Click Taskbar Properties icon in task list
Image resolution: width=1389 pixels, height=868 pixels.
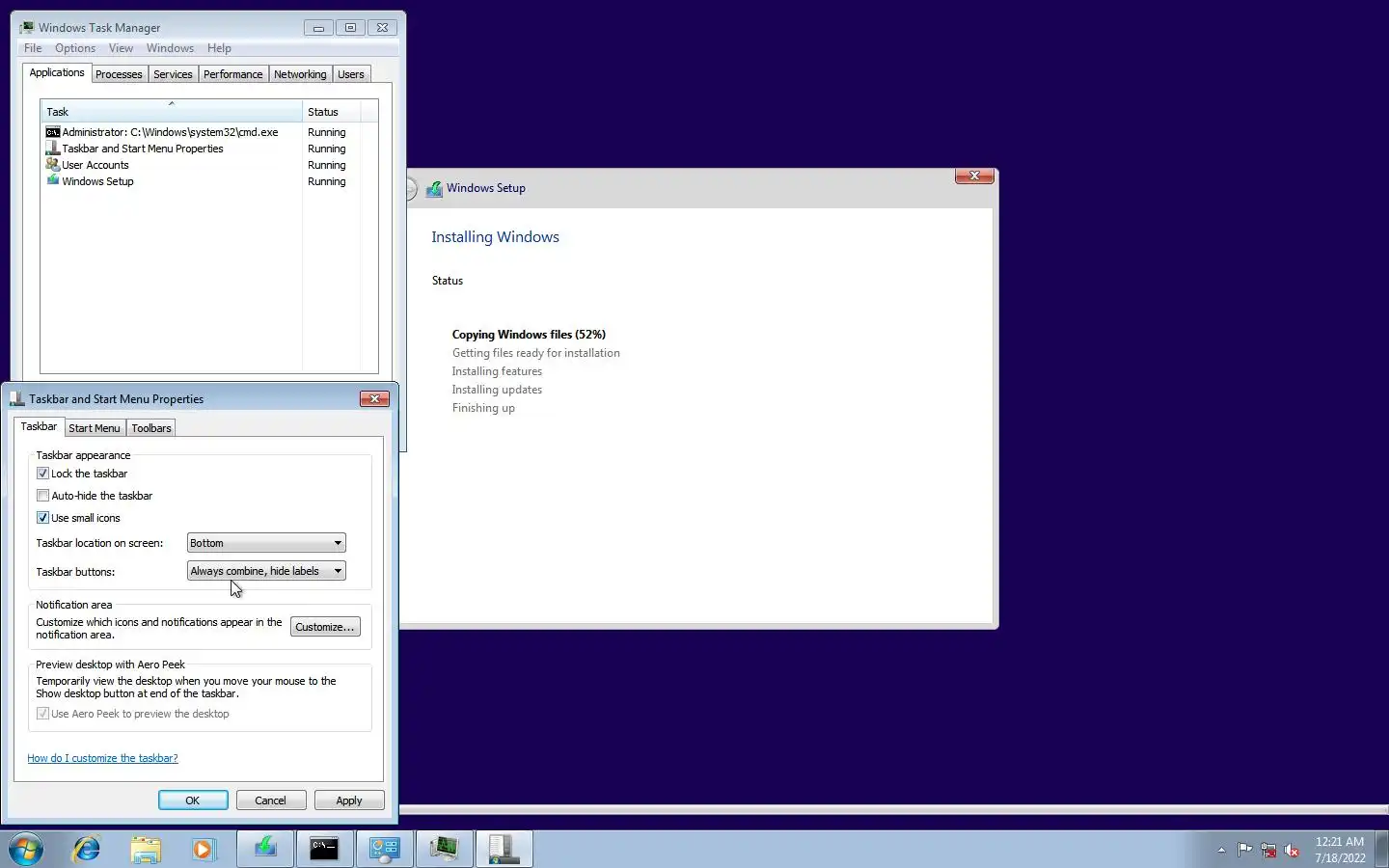[x=53, y=149]
